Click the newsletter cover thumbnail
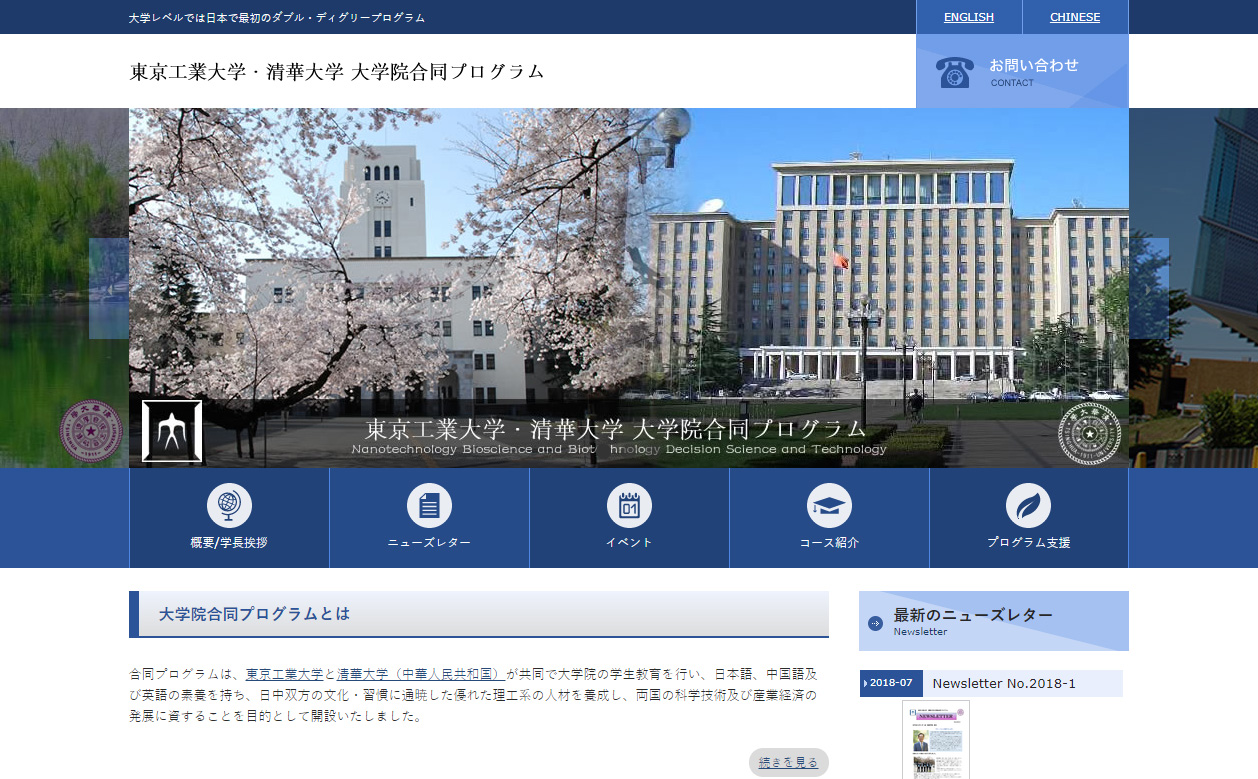 coord(936,740)
